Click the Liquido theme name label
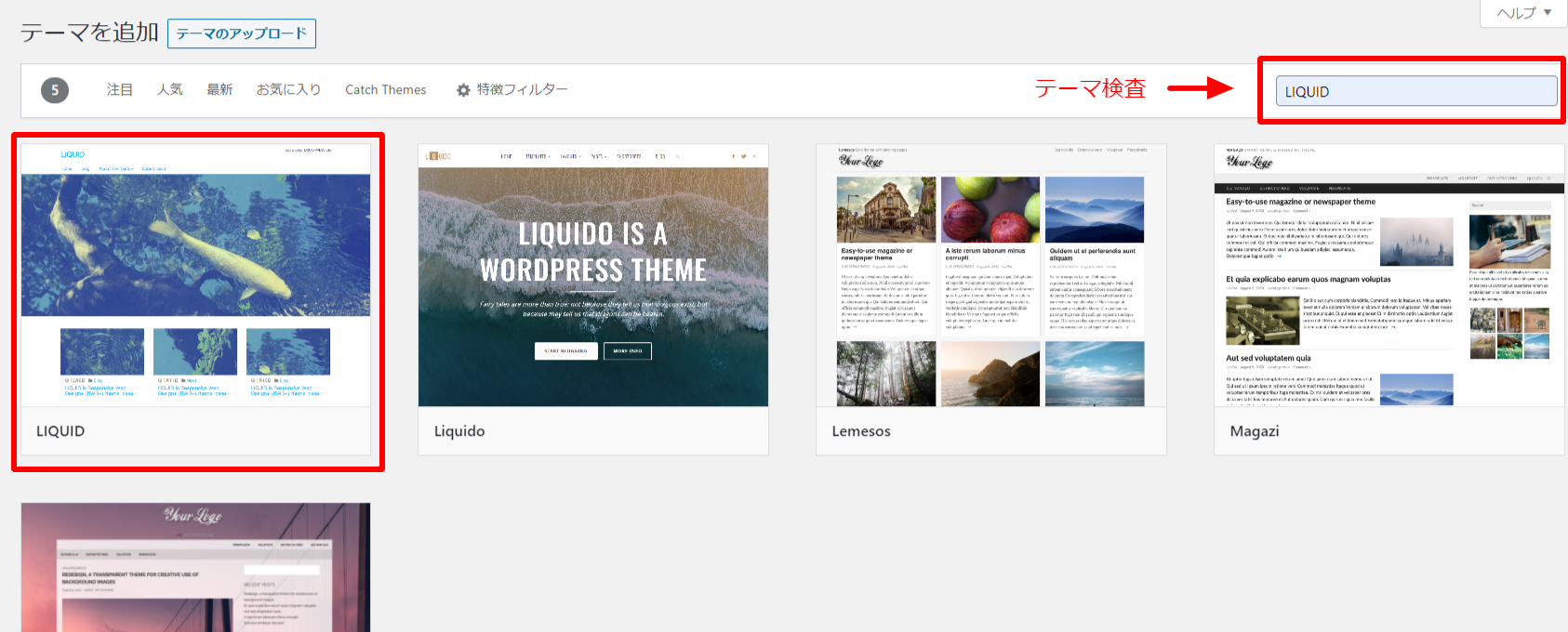 (459, 431)
